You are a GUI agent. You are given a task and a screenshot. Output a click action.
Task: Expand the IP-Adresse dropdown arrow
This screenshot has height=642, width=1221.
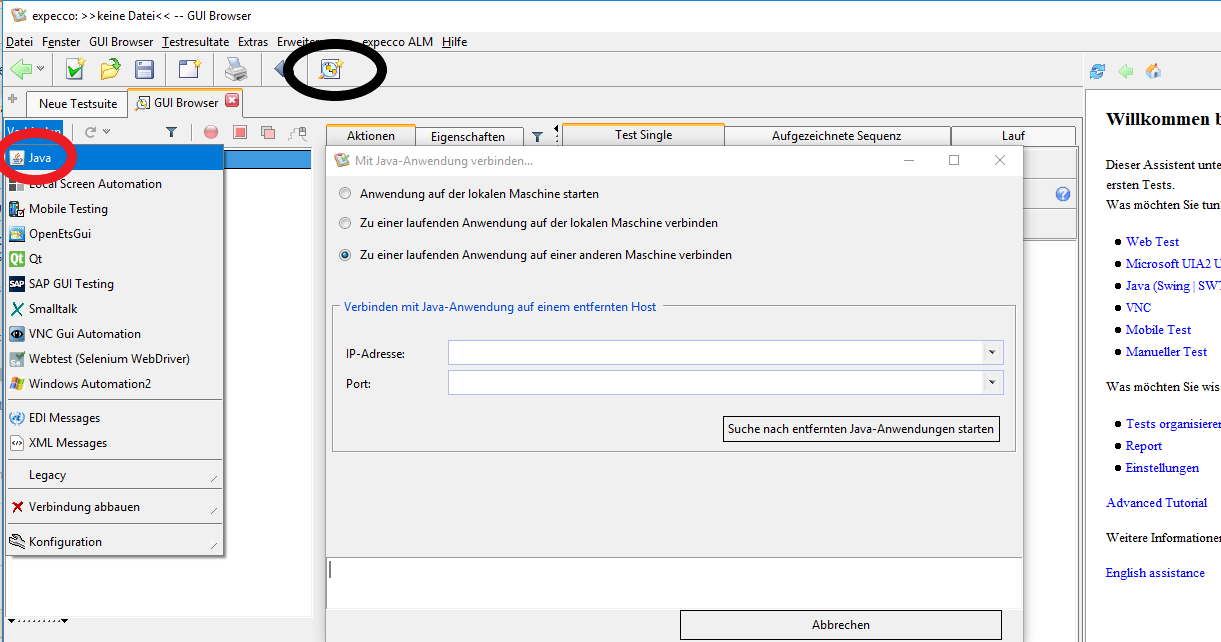[992, 353]
